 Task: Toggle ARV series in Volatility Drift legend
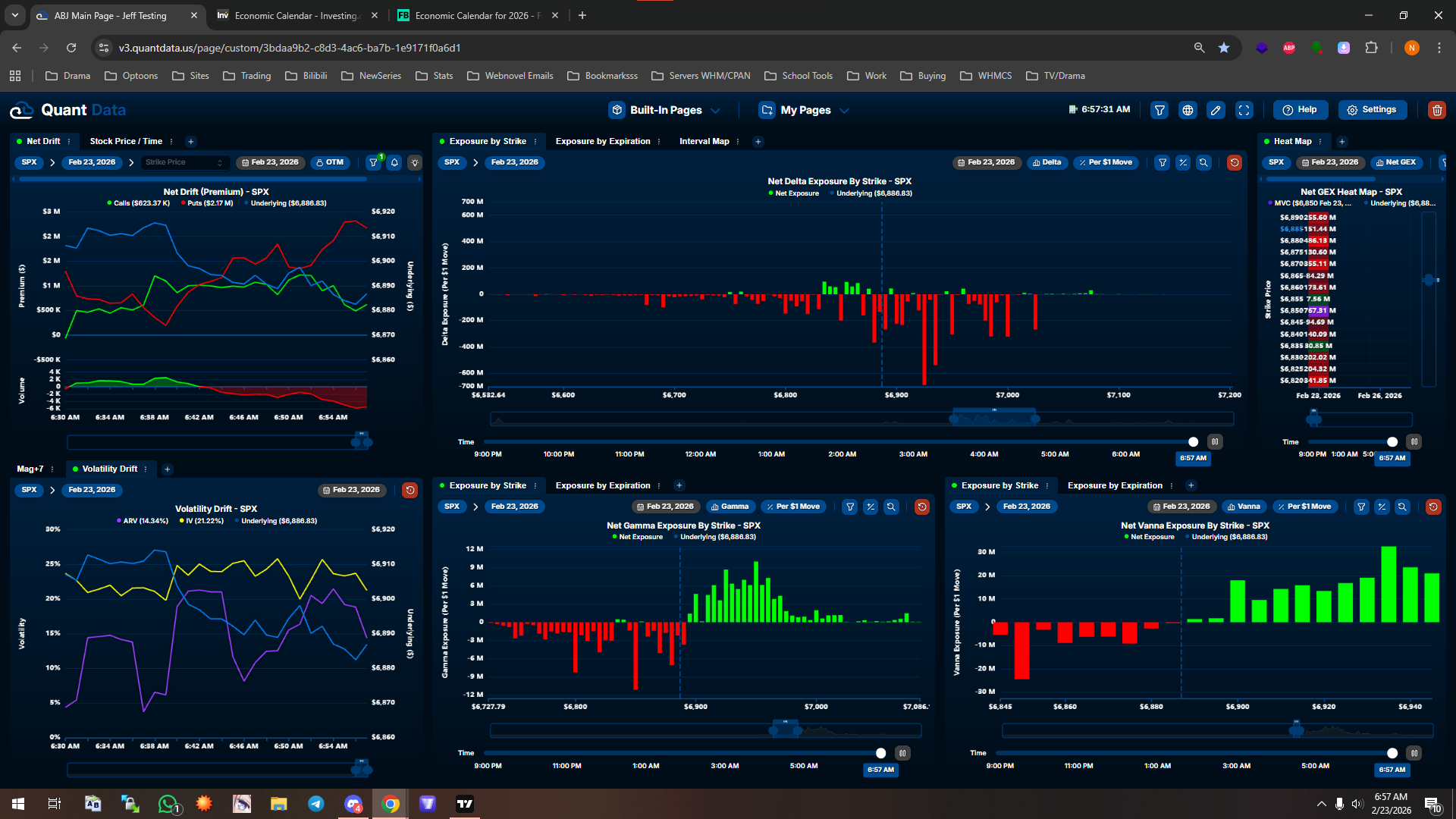click(143, 521)
